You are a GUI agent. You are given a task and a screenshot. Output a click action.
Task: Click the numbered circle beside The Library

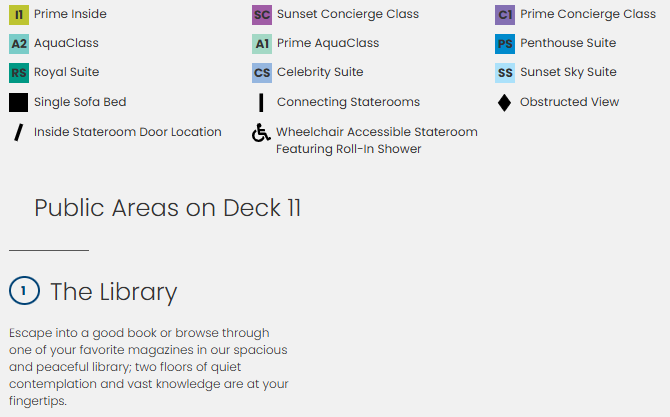coord(24,292)
